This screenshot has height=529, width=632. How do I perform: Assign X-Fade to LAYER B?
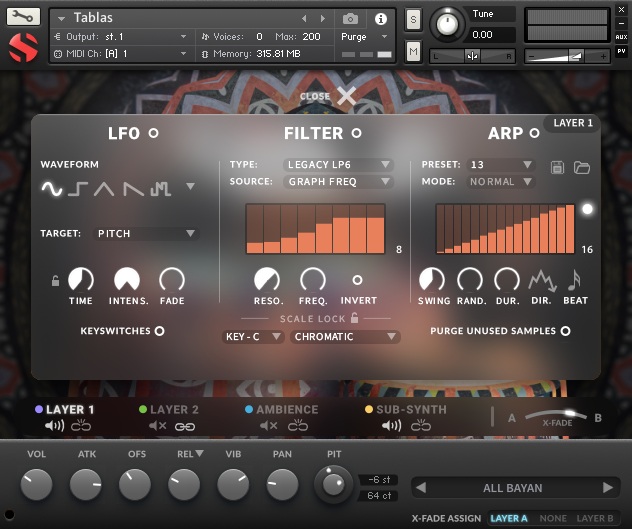[595, 518]
